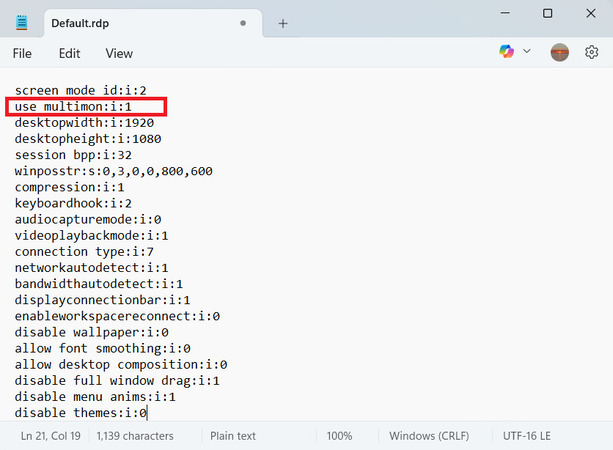Viewport: 613px width, 450px height.
Task: Click the line desktopheight:i:1080
Action: click(88, 139)
